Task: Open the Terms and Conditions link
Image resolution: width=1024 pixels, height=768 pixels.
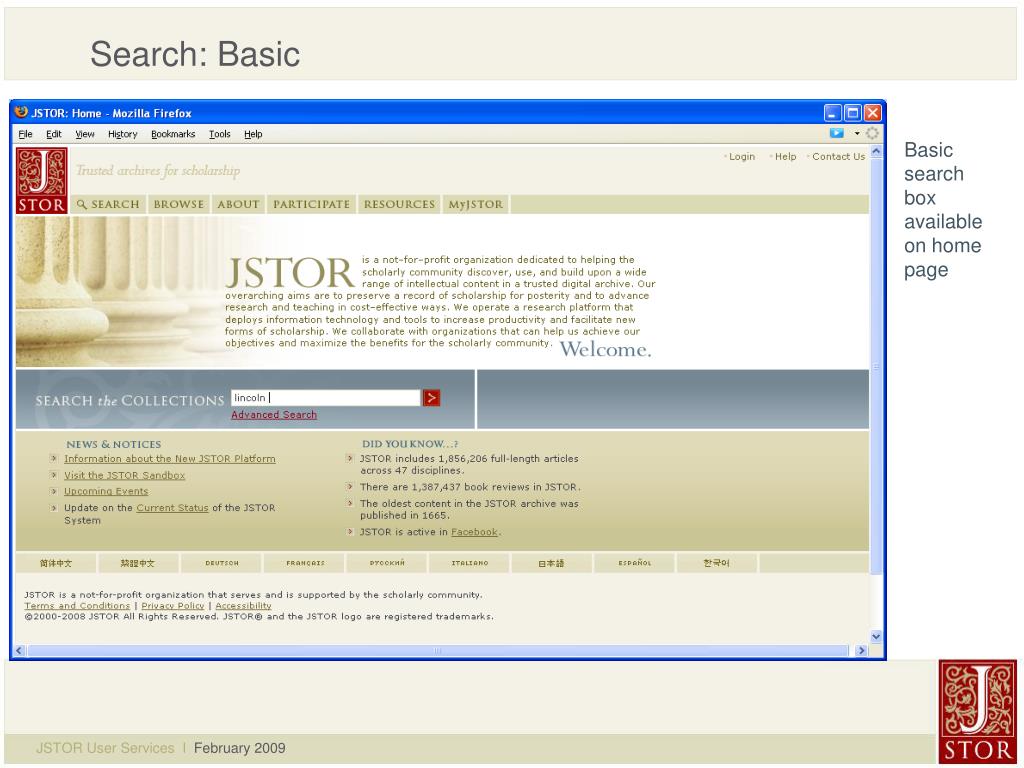Action: 77,606
